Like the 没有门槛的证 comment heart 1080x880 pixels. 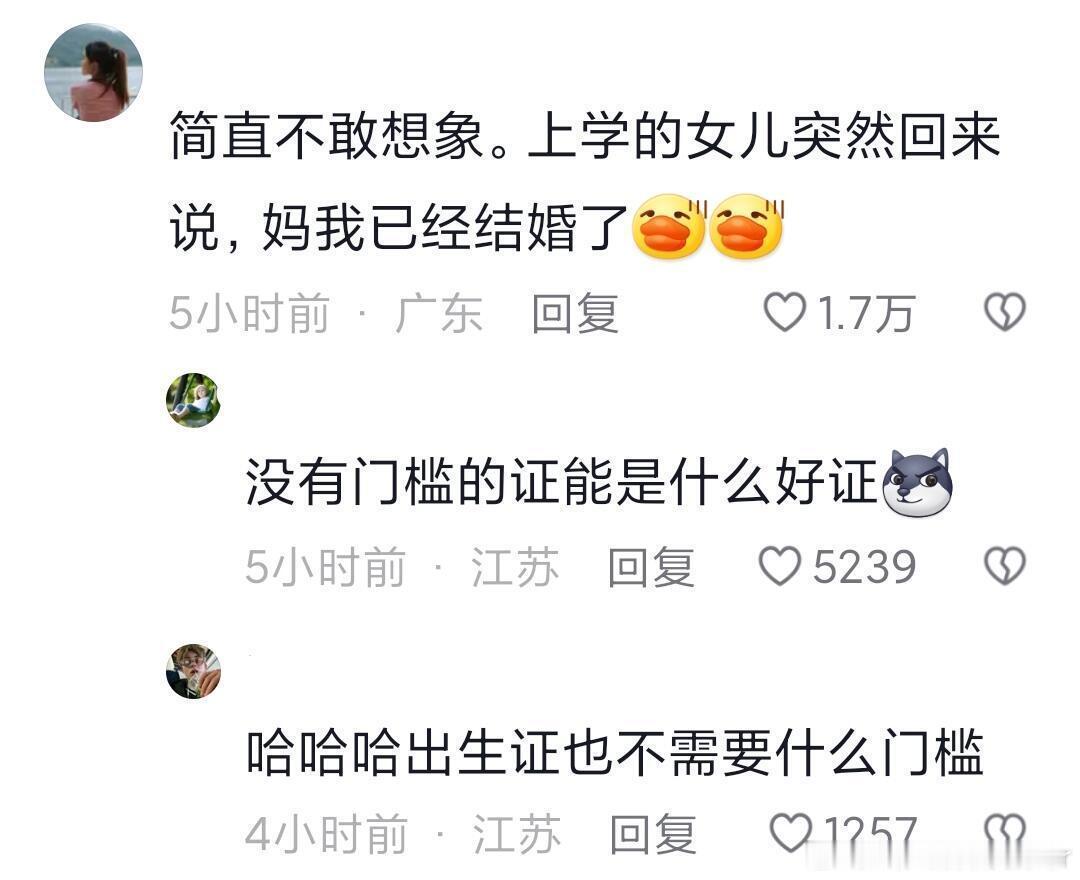pos(779,566)
